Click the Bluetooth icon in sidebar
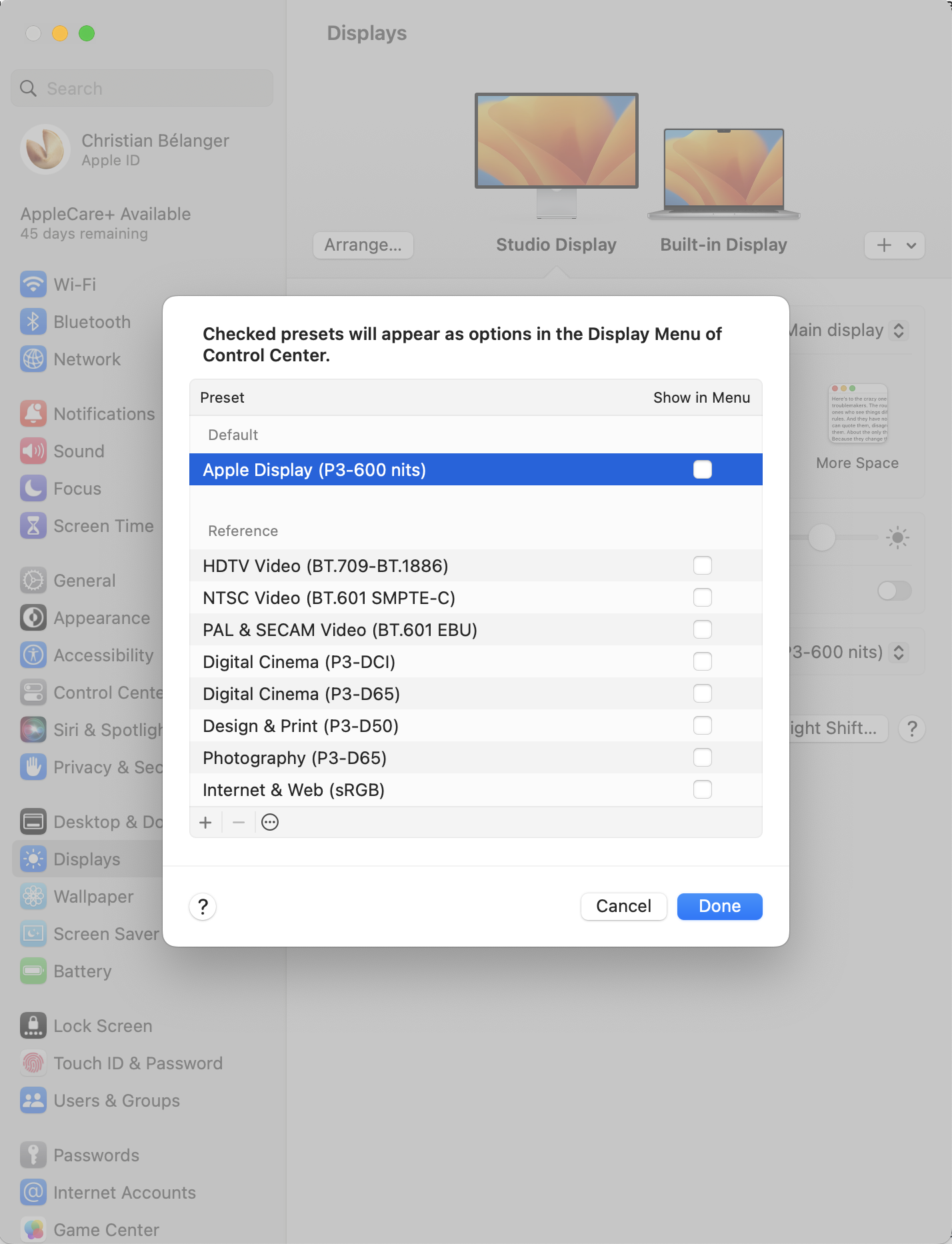Screen dimensions: 952x1244 [x=33, y=322]
